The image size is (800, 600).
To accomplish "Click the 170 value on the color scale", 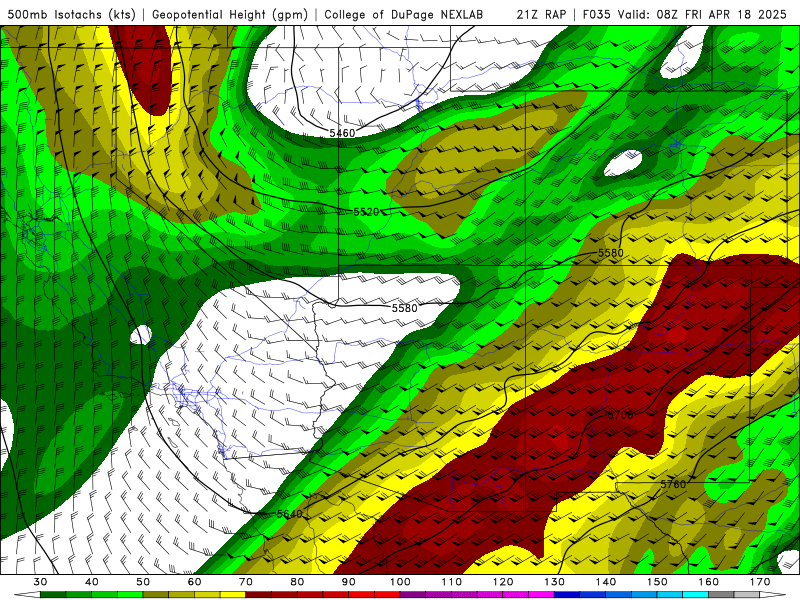I will (760, 582).
